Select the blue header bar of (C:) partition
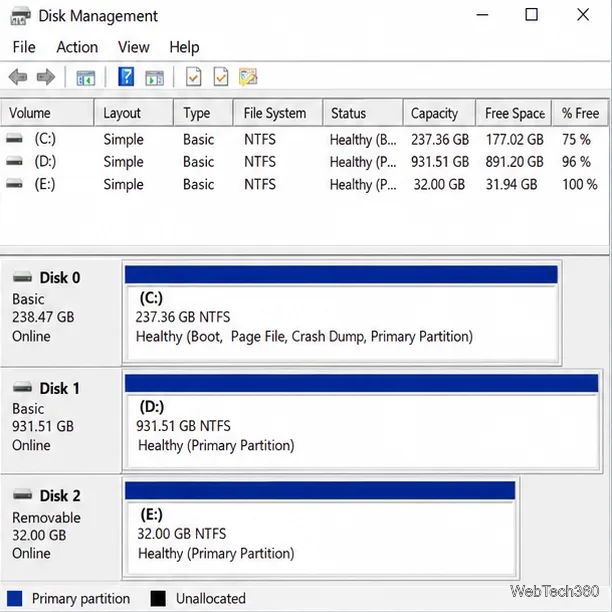The width and height of the screenshot is (612, 612). click(x=341, y=274)
